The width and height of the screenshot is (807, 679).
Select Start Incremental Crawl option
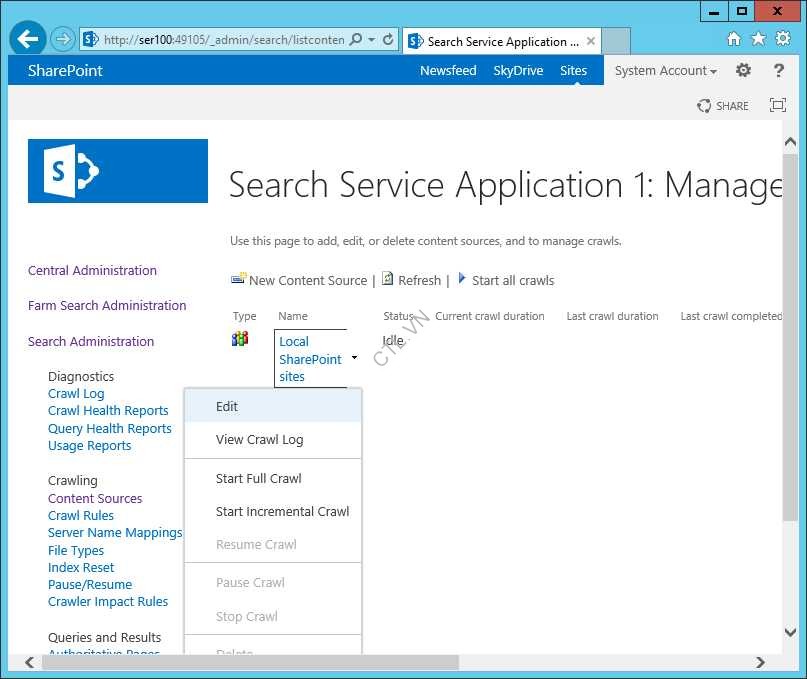click(x=282, y=511)
